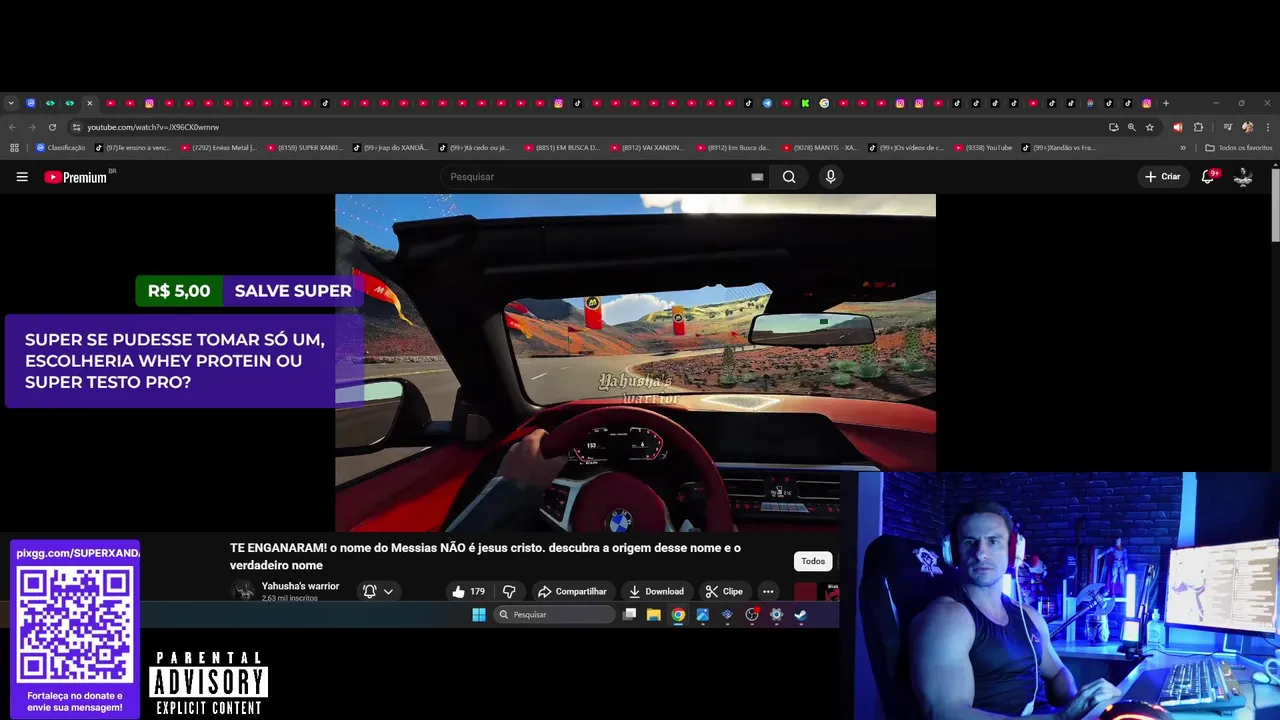Screen dimensions: 1280x720
Task: Switch to the Google tab
Action: point(824,103)
